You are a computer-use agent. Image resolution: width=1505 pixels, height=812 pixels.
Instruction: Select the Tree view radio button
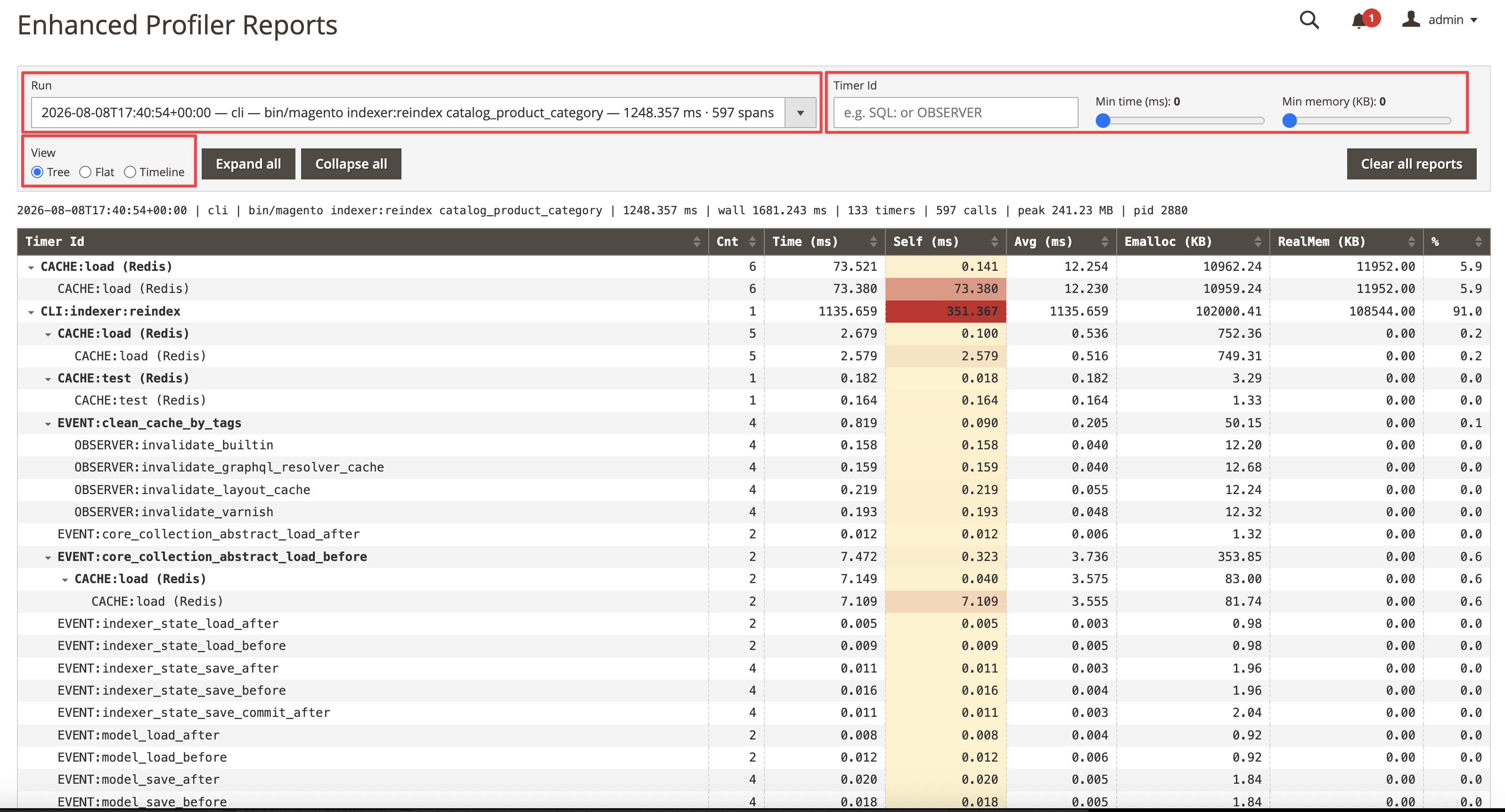pyautogui.click(x=37, y=172)
